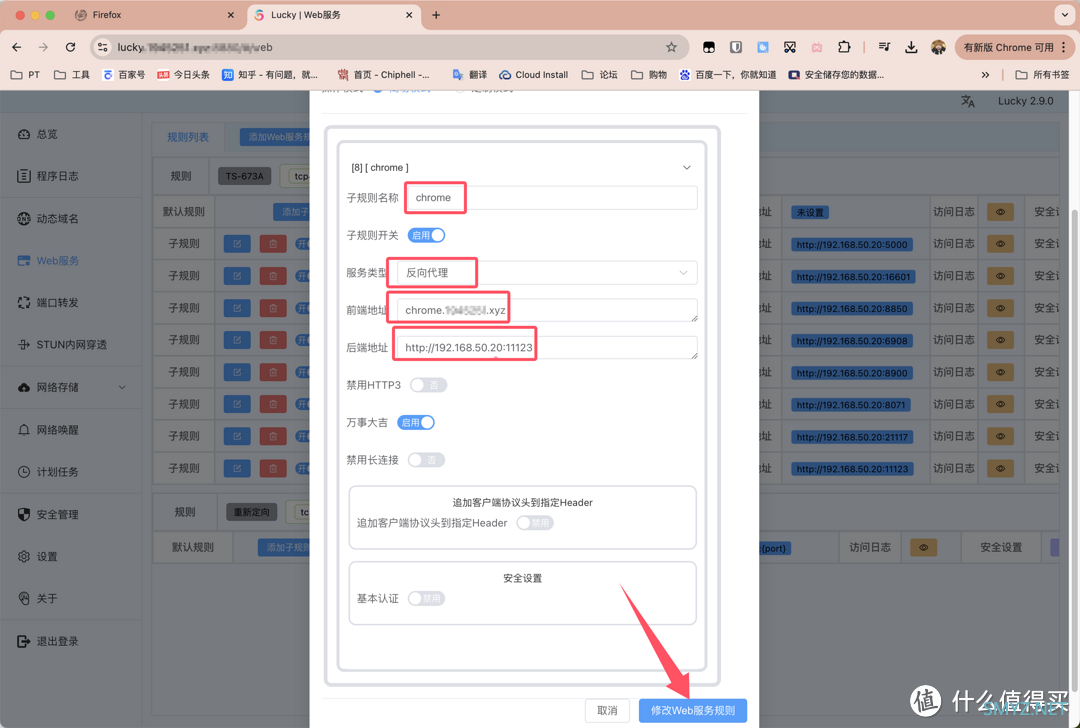Image resolution: width=1080 pixels, height=728 pixels.
Task: Open the 论坛 bookmarks folder
Action: (x=599, y=74)
